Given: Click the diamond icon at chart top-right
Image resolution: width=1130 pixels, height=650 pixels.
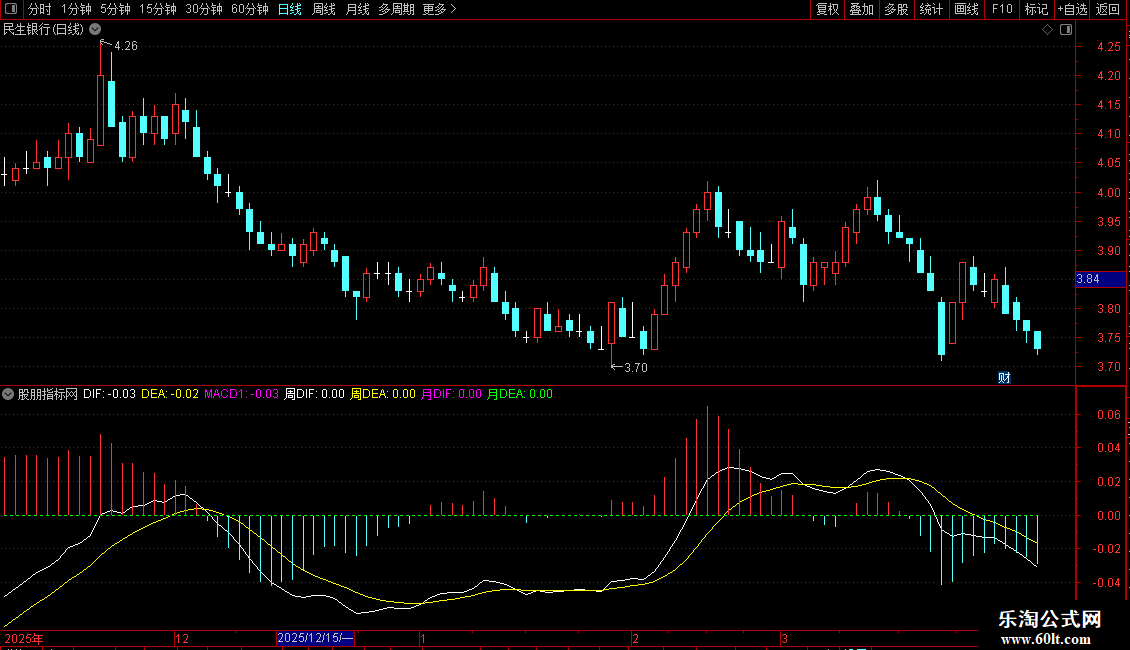Looking at the screenshot, I should click(x=1047, y=30).
